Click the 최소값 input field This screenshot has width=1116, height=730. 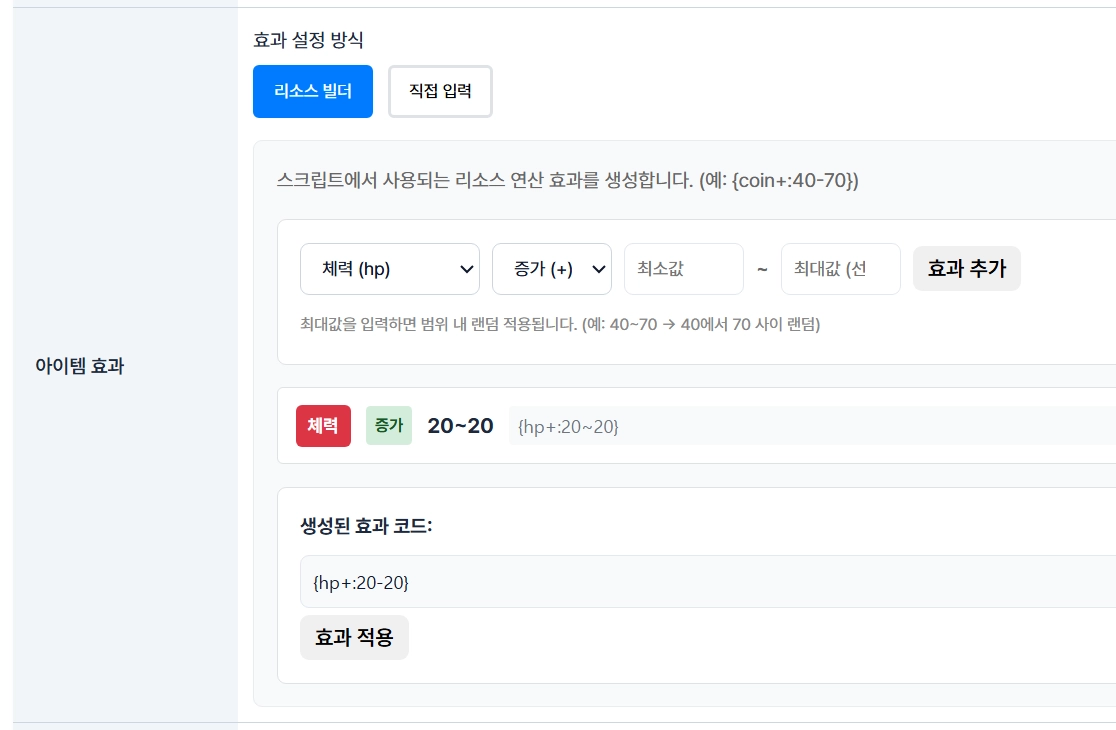click(x=683, y=269)
